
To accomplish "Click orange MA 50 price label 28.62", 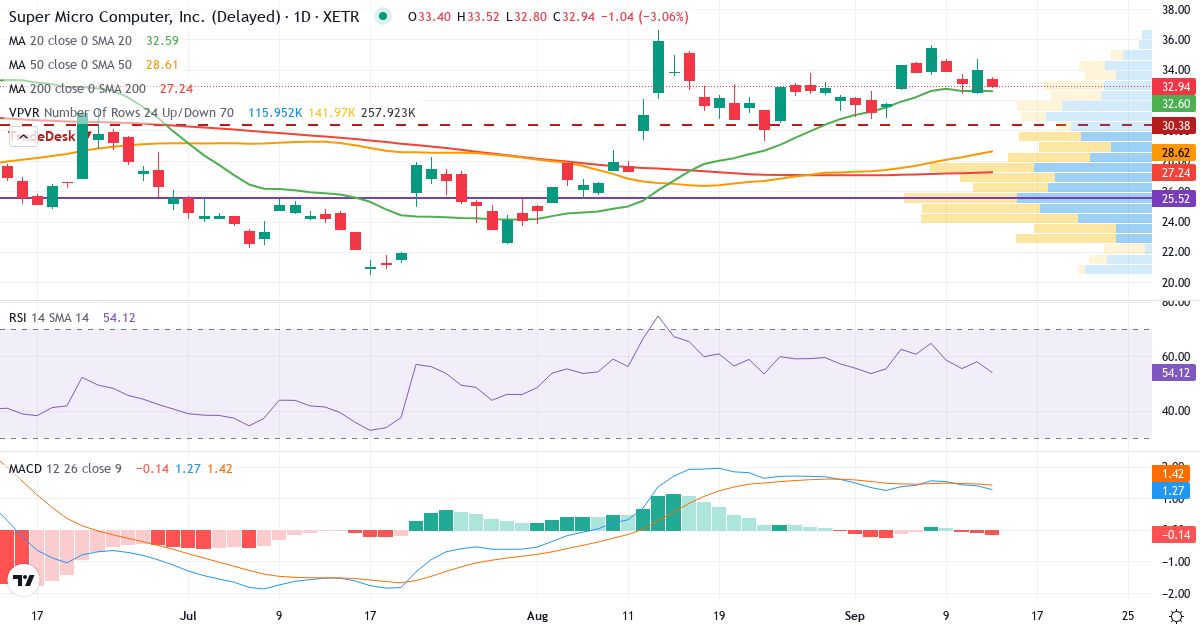I will [x=1173, y=152].
